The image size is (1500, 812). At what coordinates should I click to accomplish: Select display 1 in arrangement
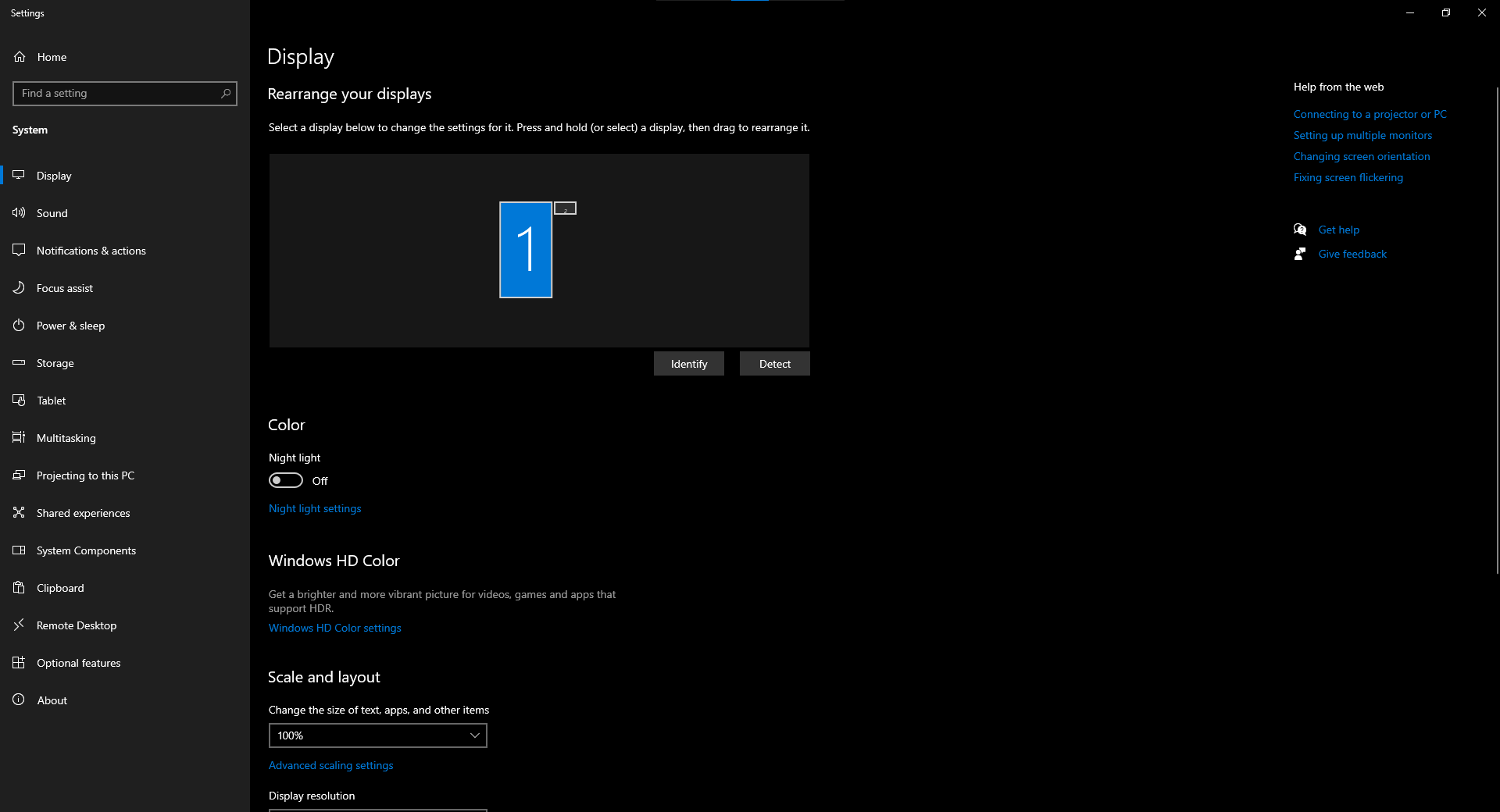pos(526,250)
